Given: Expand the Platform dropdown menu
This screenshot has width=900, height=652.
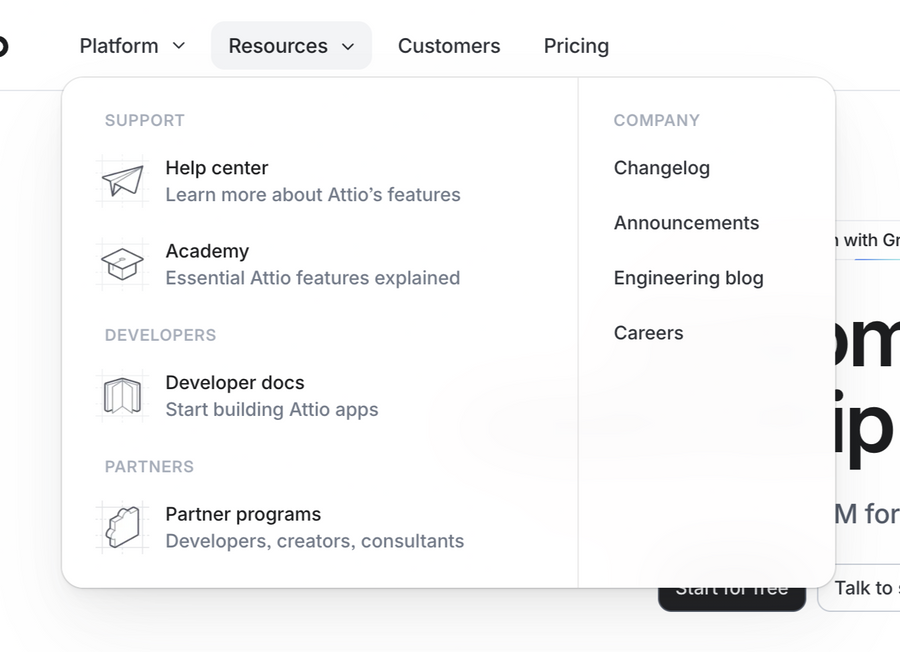Looking at the screenshot, I should 132,45.
